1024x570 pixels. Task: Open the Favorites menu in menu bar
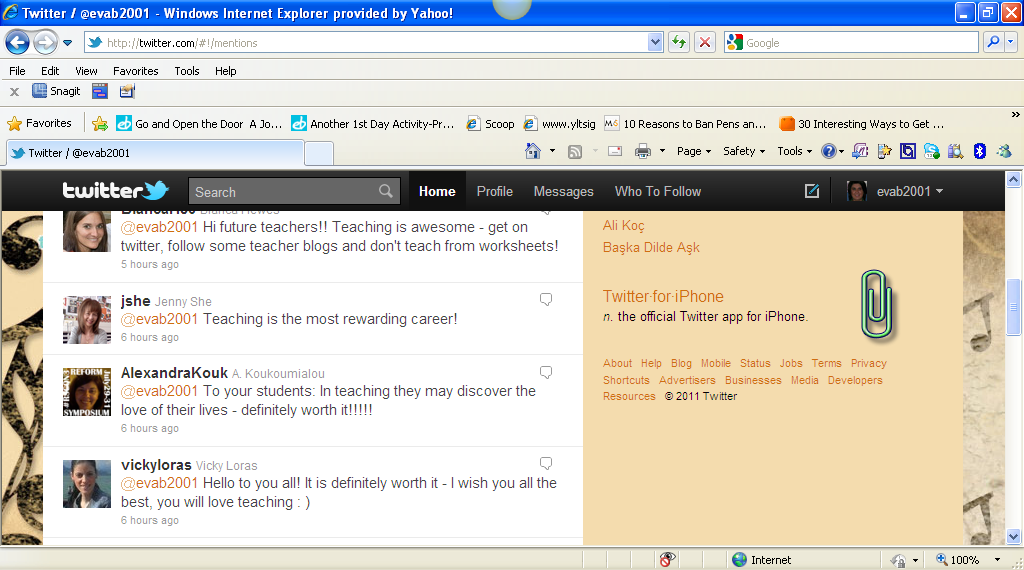click(135, 71)
